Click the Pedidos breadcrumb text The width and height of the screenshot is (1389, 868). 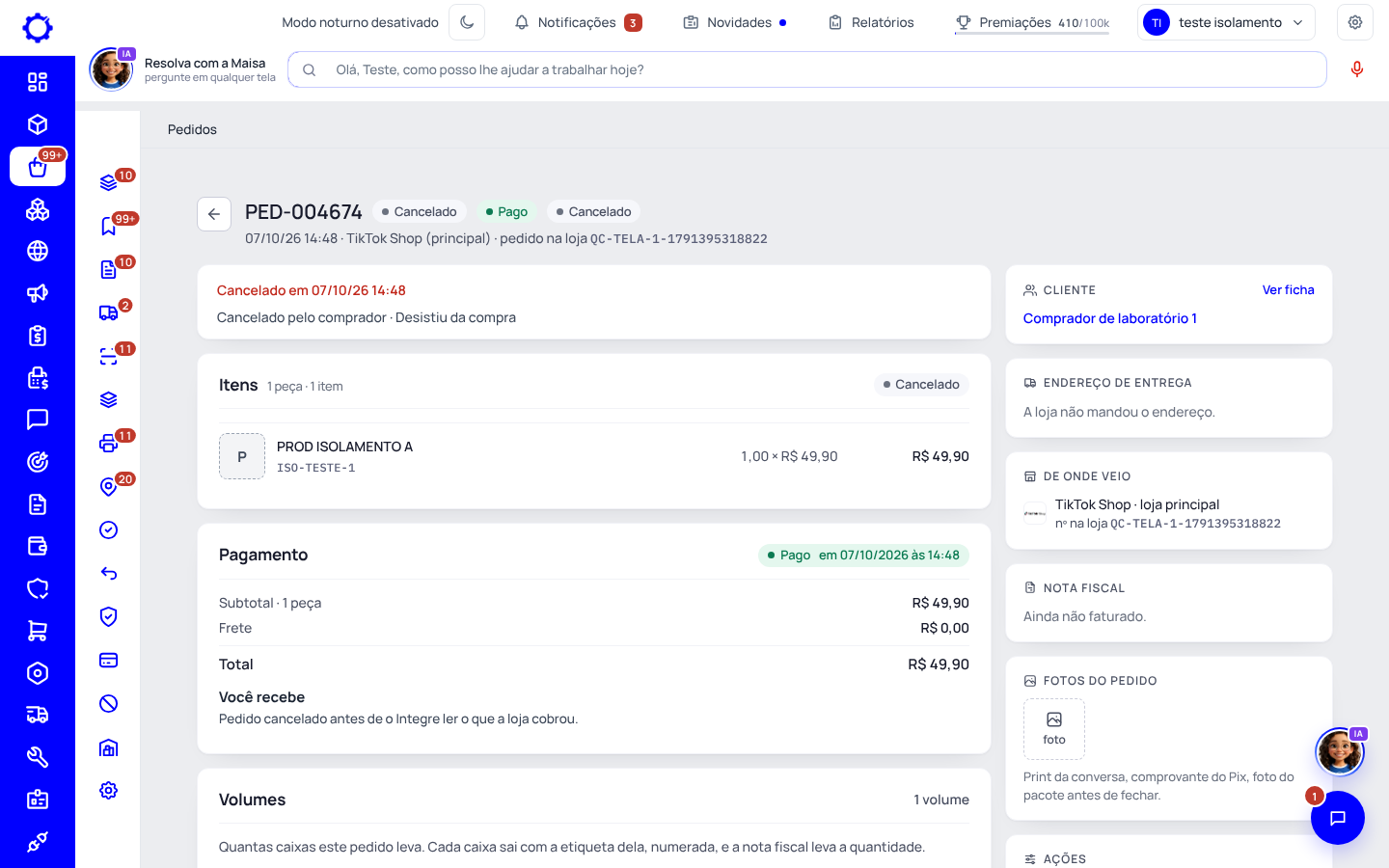[x=192, y=129]
